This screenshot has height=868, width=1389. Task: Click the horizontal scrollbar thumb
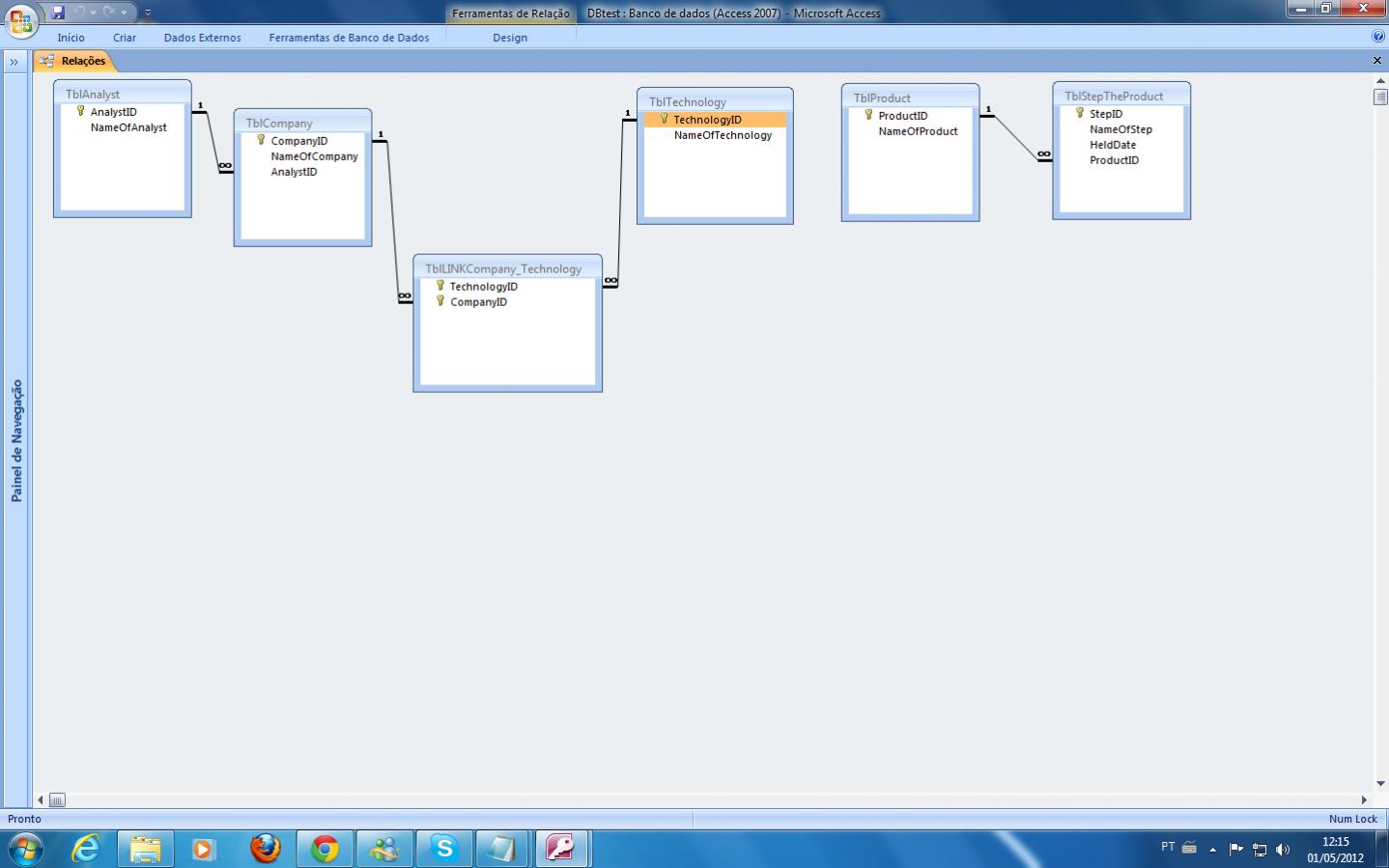(57, 799)
